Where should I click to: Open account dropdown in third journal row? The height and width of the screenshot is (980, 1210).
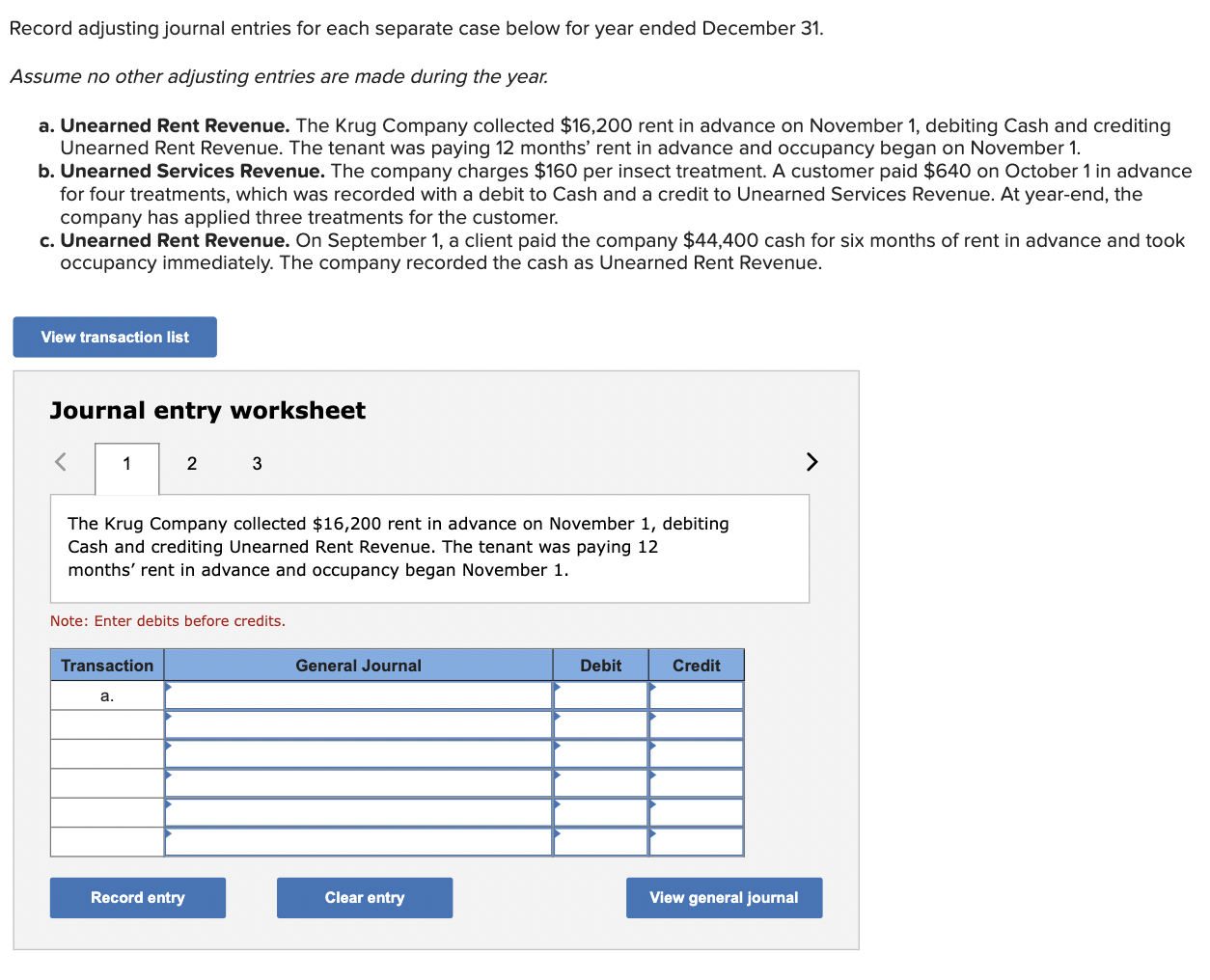(357, 753)
